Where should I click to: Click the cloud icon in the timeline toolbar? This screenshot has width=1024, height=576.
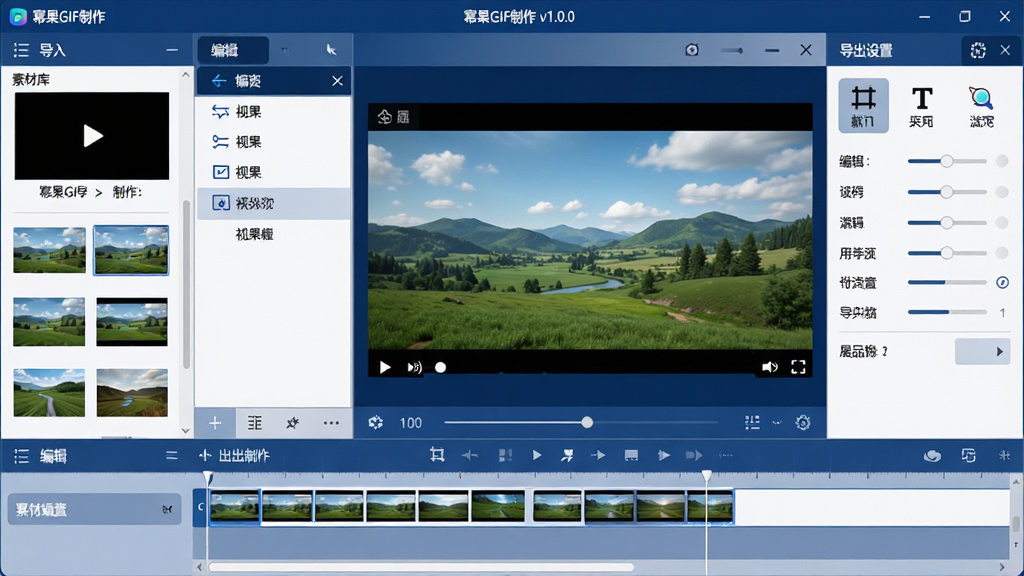(932, 456)
